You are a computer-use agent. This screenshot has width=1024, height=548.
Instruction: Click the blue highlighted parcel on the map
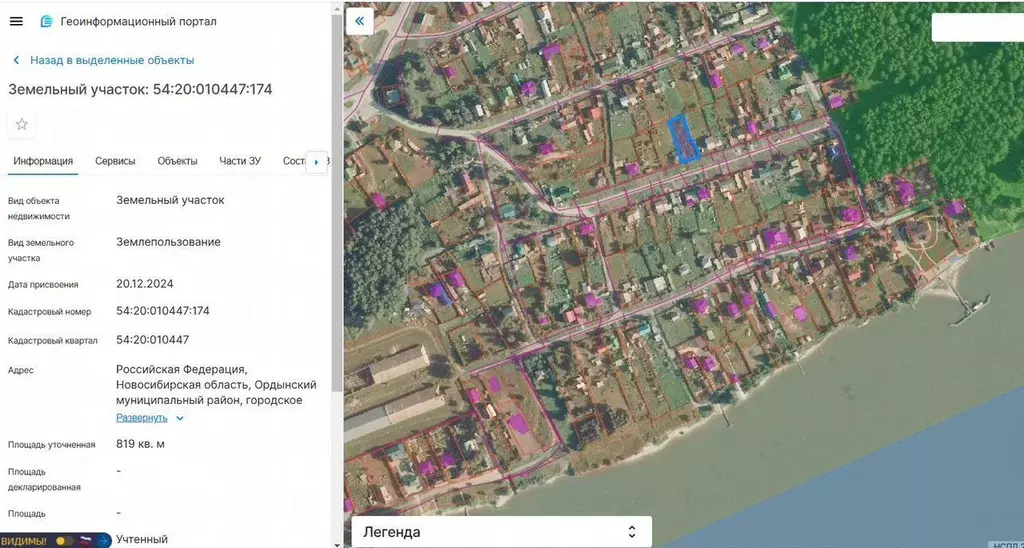[683, 139]
